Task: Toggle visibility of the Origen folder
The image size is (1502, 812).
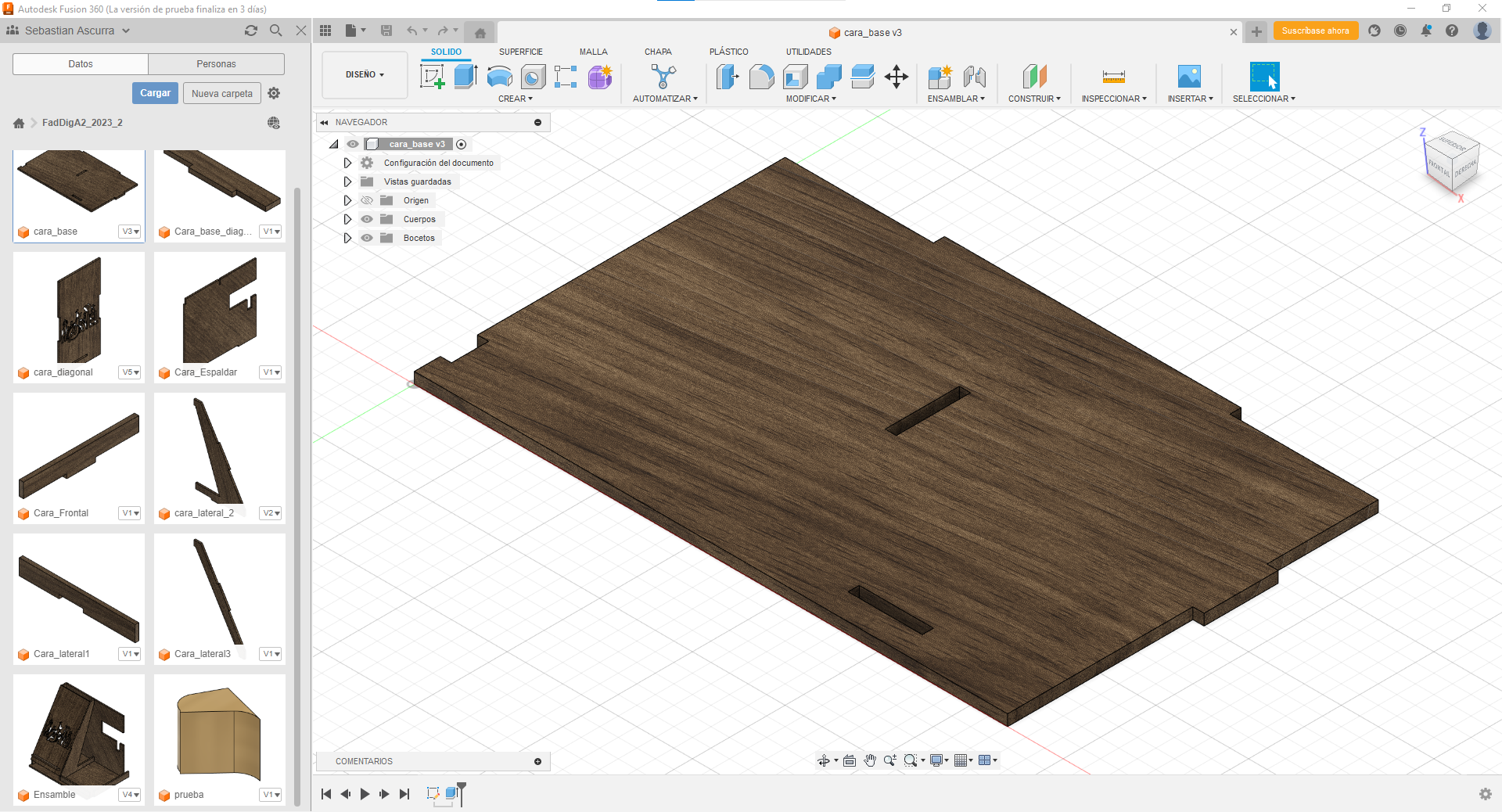Action: [x=367, y=200]
